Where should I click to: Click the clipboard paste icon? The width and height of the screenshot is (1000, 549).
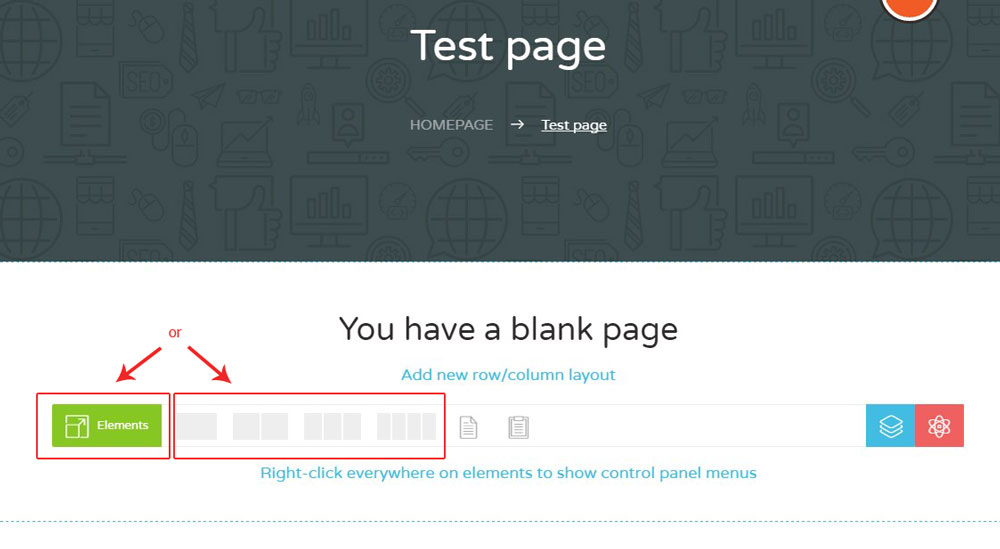(x=518, y=427)
